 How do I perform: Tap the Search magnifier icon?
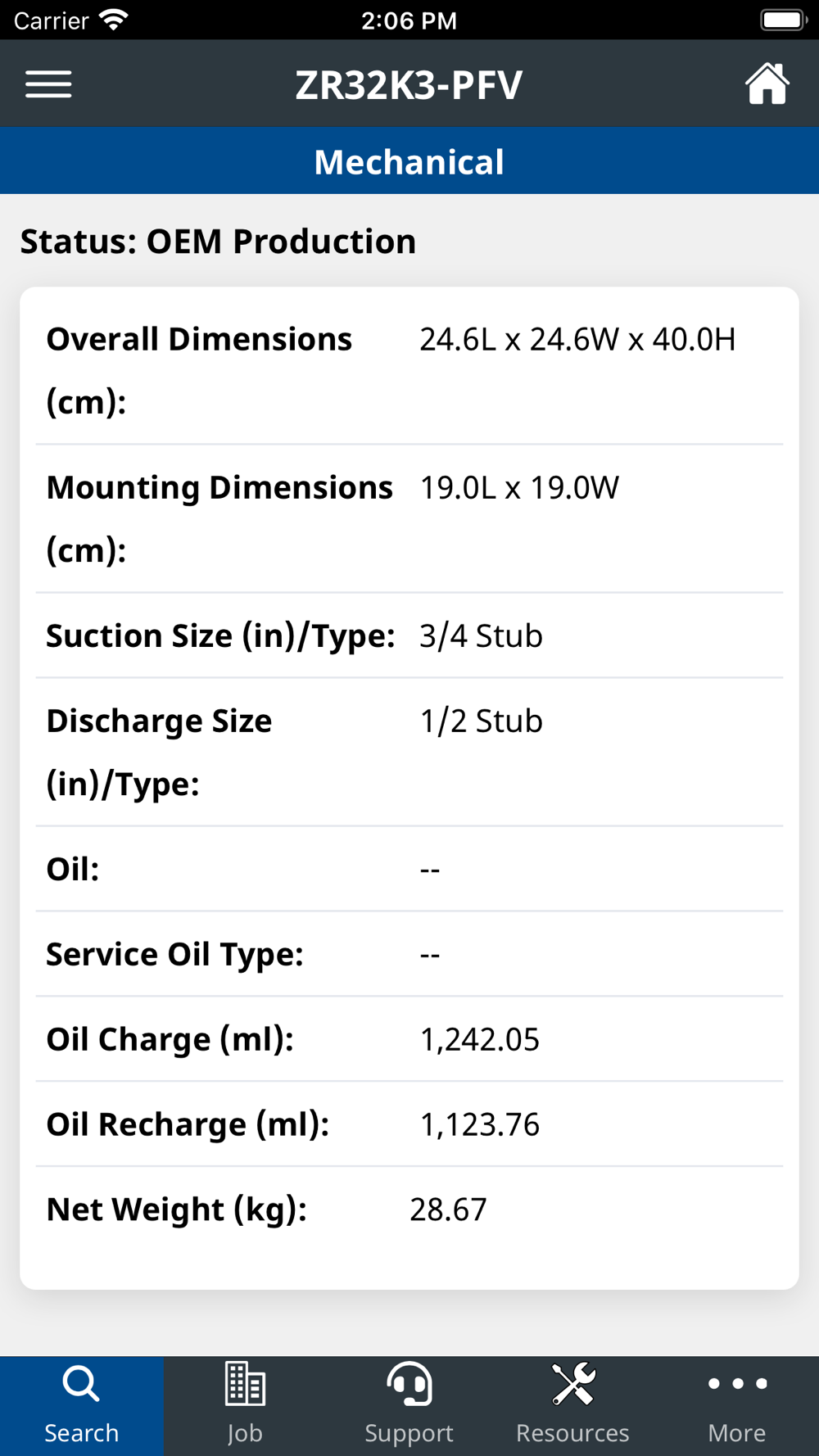81,1385
